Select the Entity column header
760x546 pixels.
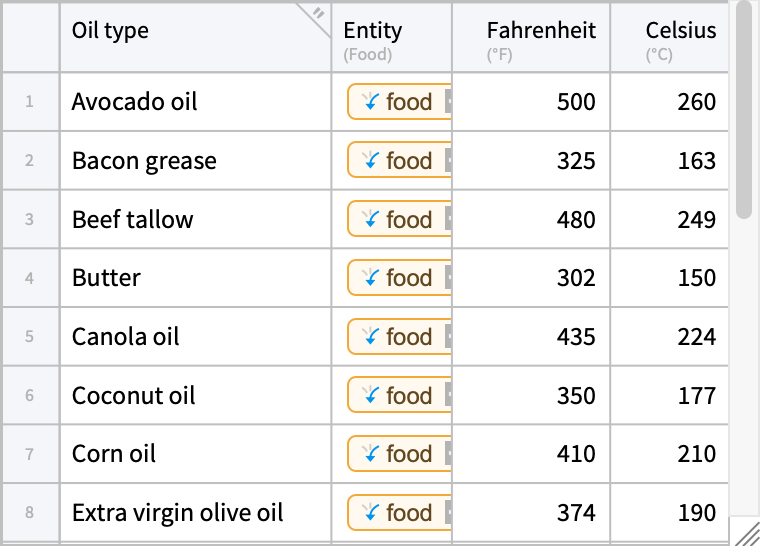point(390,37)
